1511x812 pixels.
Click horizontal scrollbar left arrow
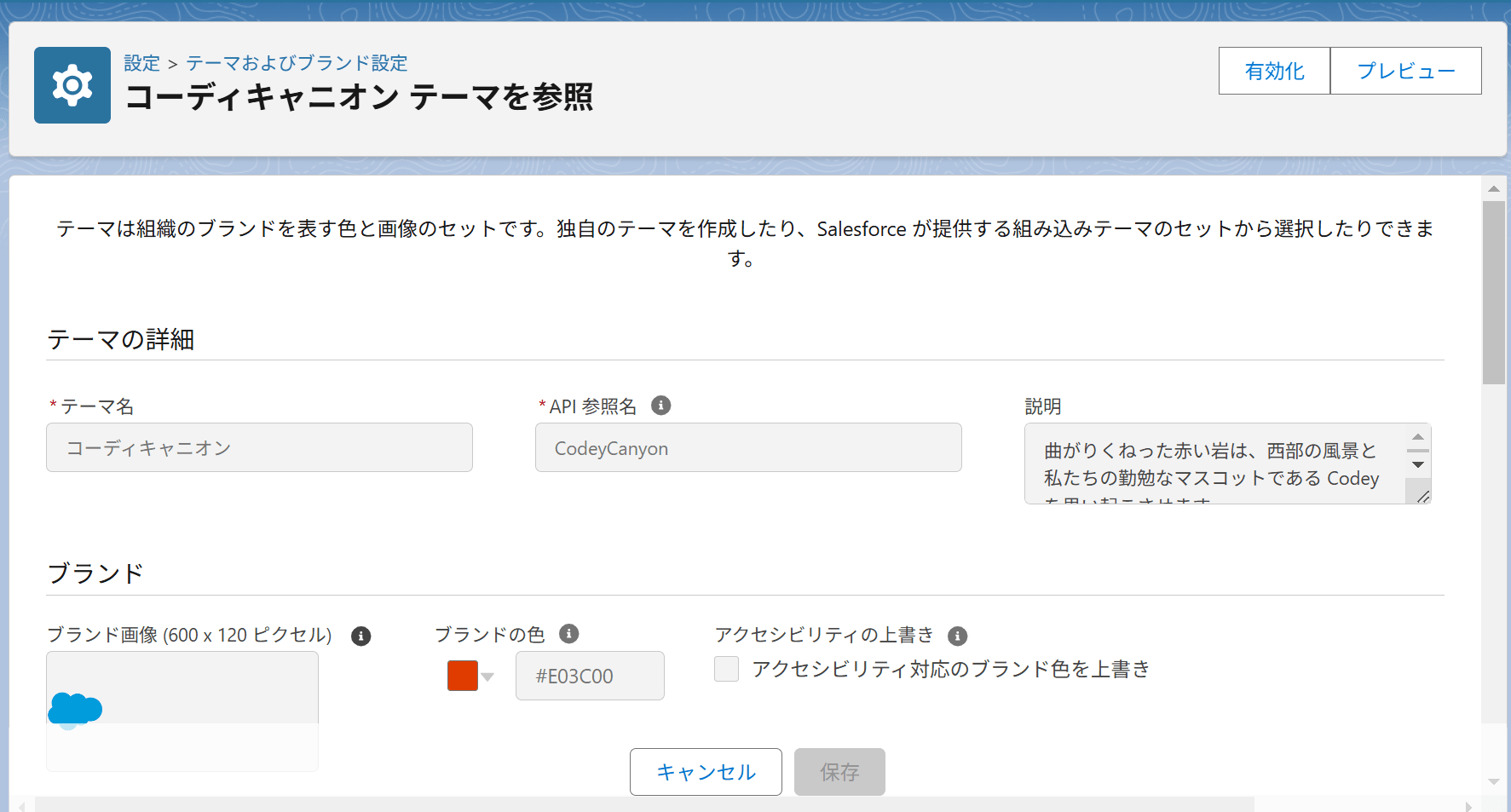click(22, 805)
